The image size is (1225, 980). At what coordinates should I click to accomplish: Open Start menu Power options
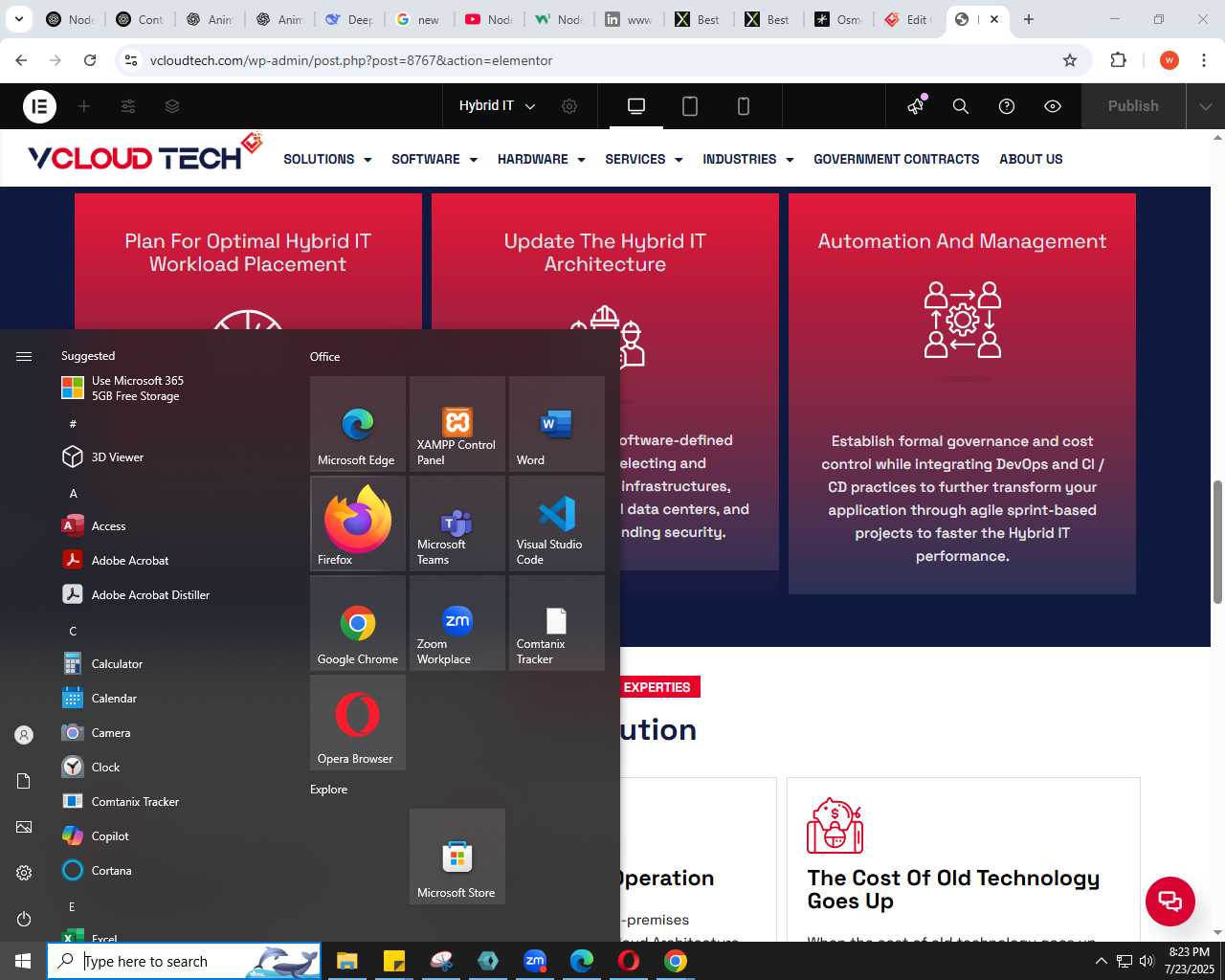pyautogui.click(x=24, y=919)
